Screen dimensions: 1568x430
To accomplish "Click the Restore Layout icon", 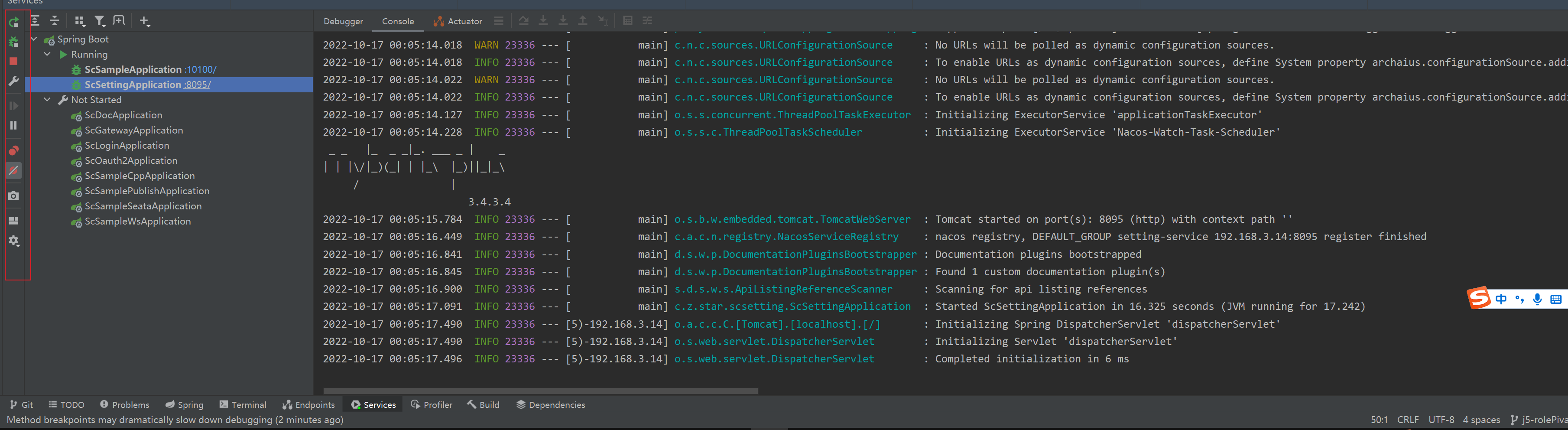I will [x=13, y=221].
